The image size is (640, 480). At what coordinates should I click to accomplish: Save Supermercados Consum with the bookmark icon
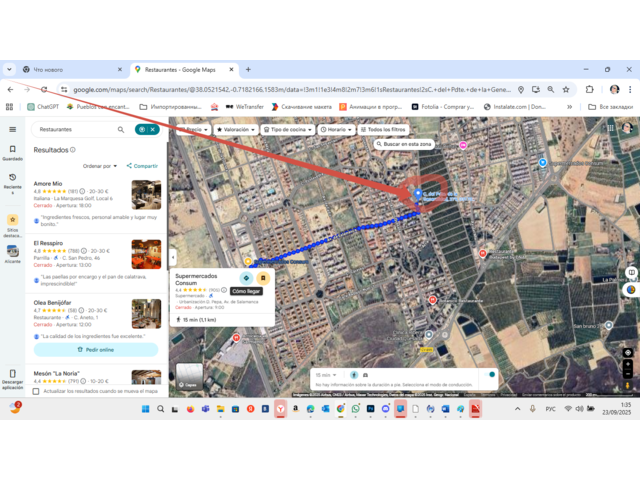pyautogui.click(x=263, y=278)
